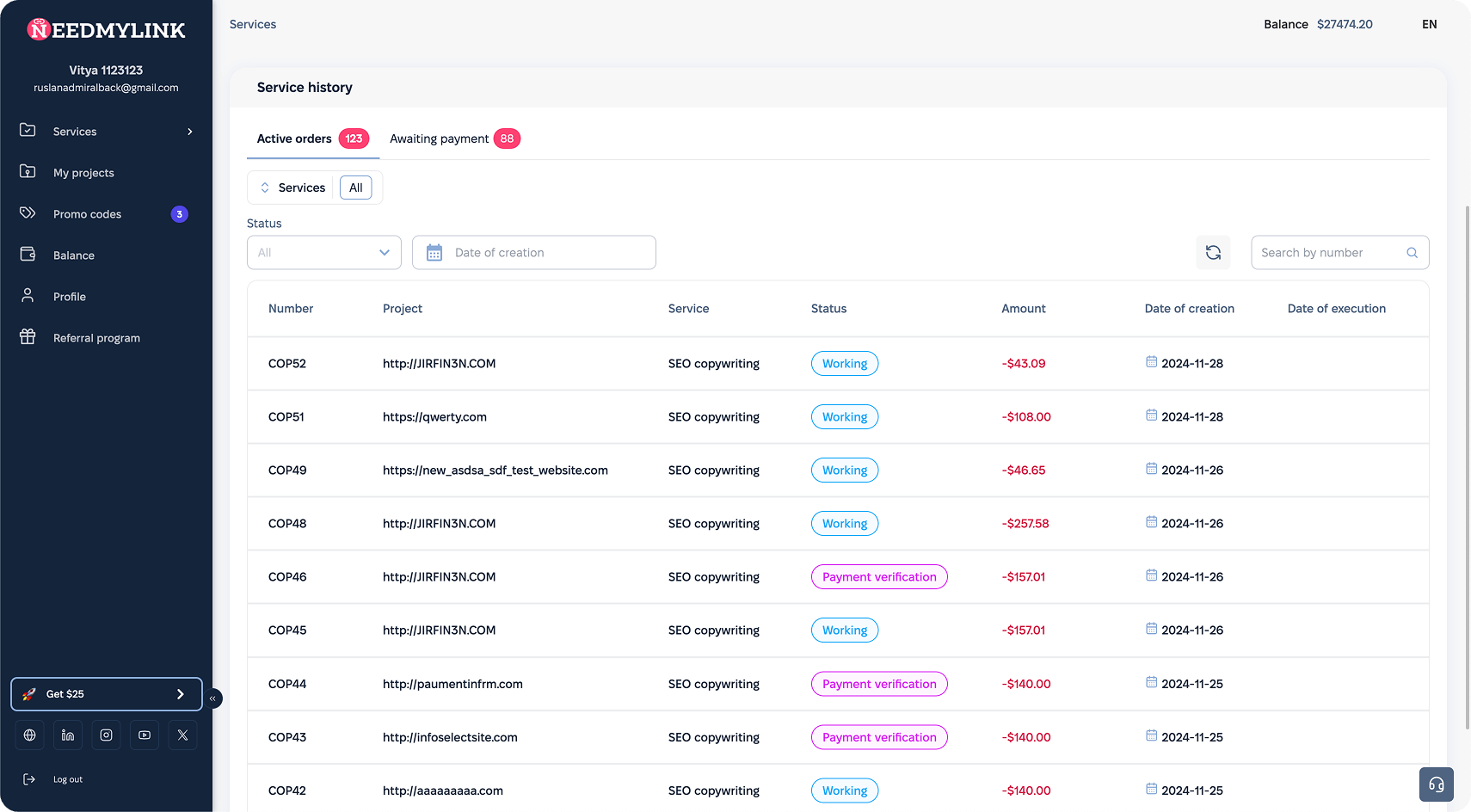Open the Referral program page
Image resolution: width=1471 pixels, height=812 pixels.
click(x=96, y=338)
